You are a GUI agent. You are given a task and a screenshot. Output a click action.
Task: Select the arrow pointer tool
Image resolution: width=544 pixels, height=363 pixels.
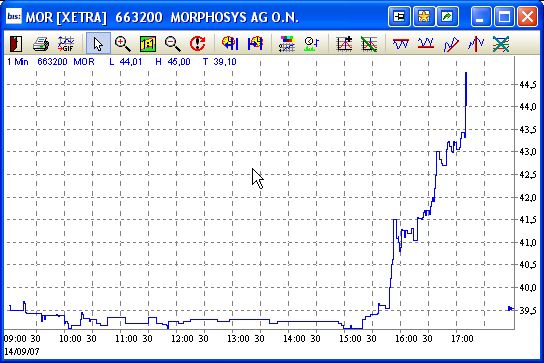(x=98, y=44)
